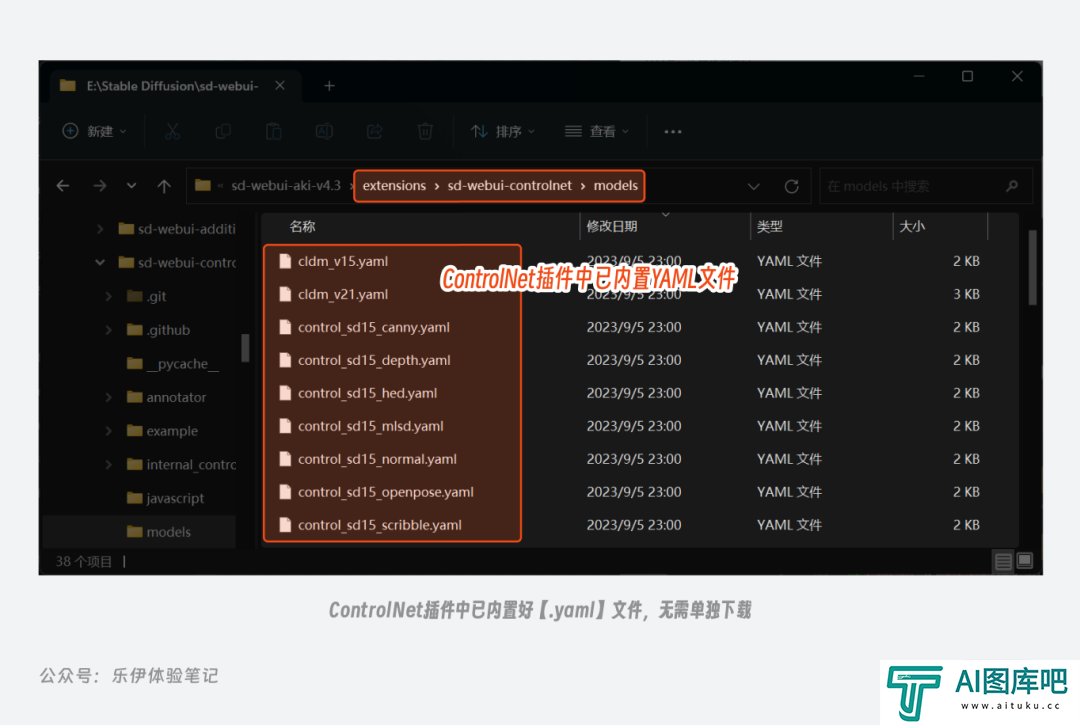Open a new tab with plus button
This screenshot has height=725, width=1080.
329,86
